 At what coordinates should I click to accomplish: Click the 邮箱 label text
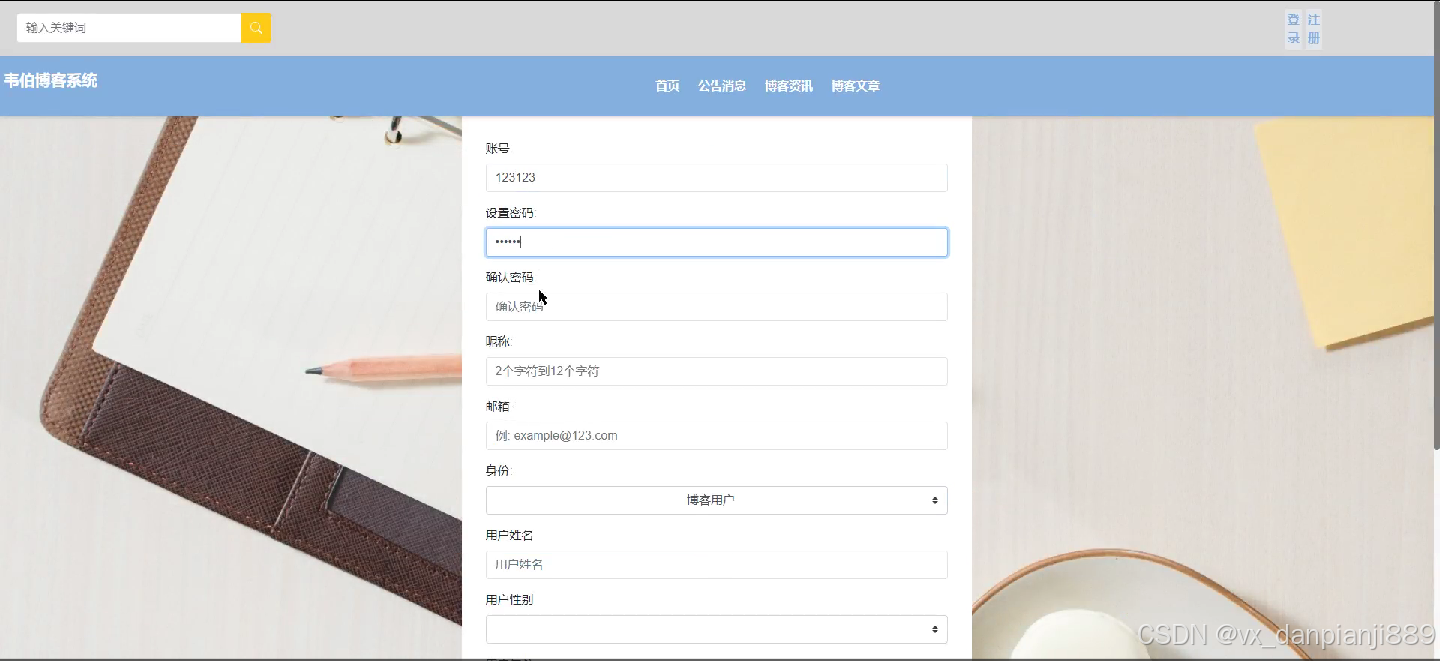(x=498, y=406)
